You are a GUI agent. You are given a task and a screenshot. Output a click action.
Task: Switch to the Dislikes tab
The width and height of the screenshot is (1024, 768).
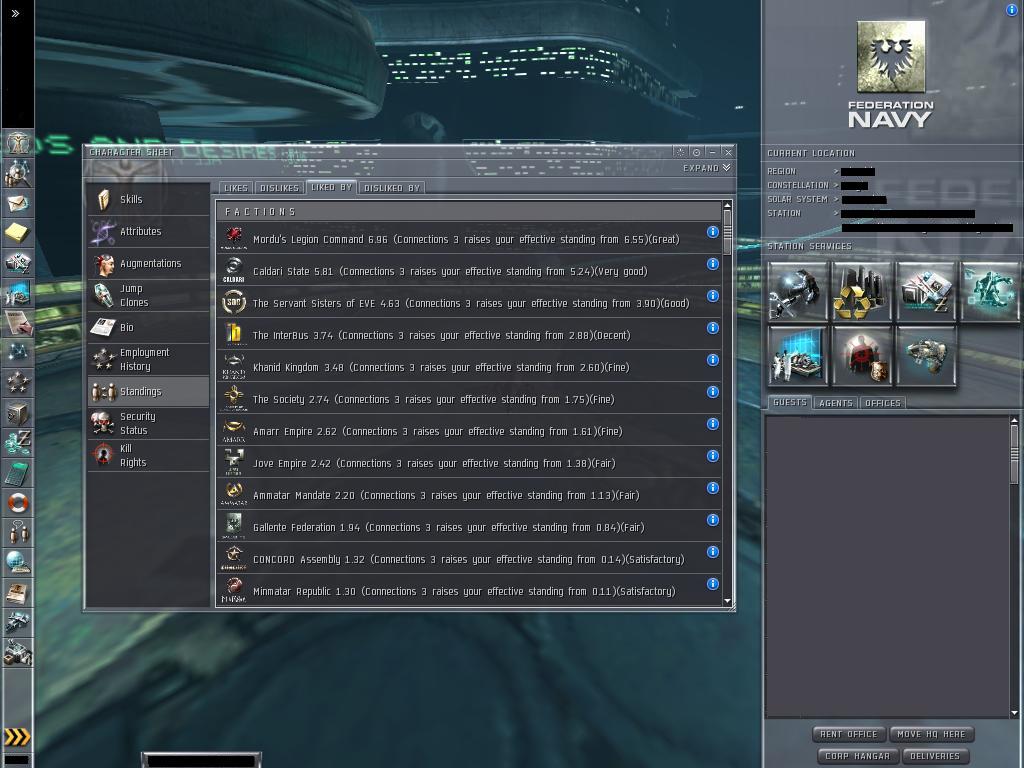pos(279,187)
